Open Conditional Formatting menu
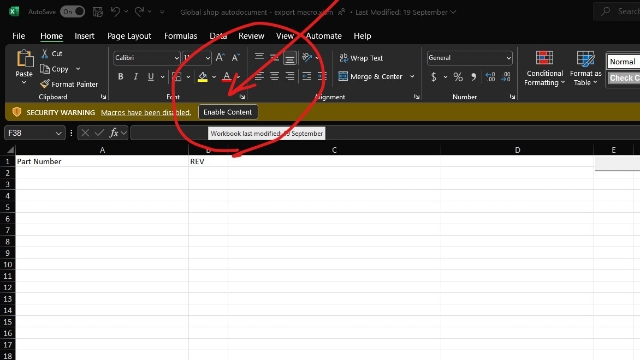The height and width of the screenshot is (360, 640). pyautogui.click(x=544, y=68)
